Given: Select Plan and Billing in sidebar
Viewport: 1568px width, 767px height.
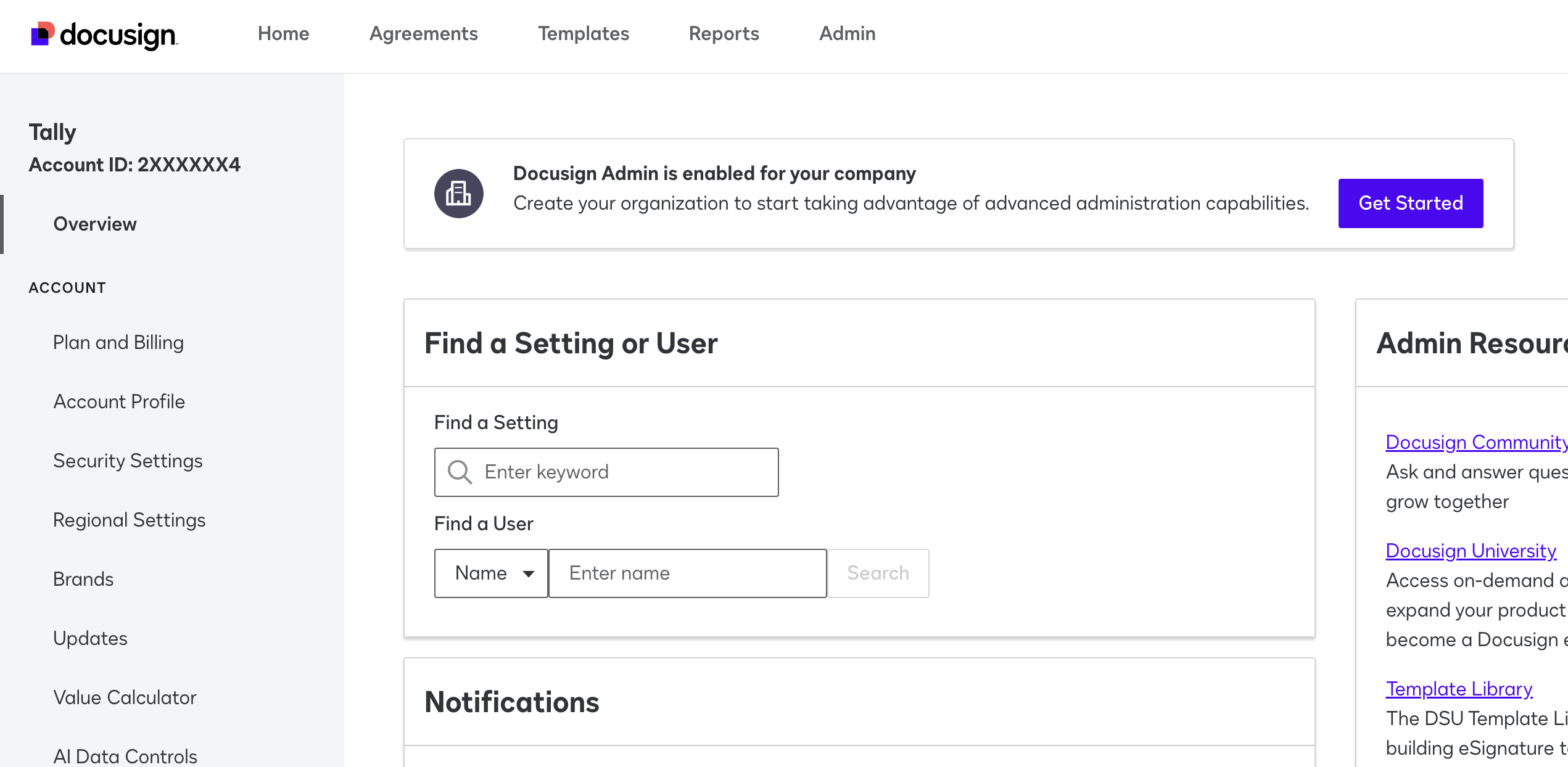Looking at the screenshot, I should (118, 342).
